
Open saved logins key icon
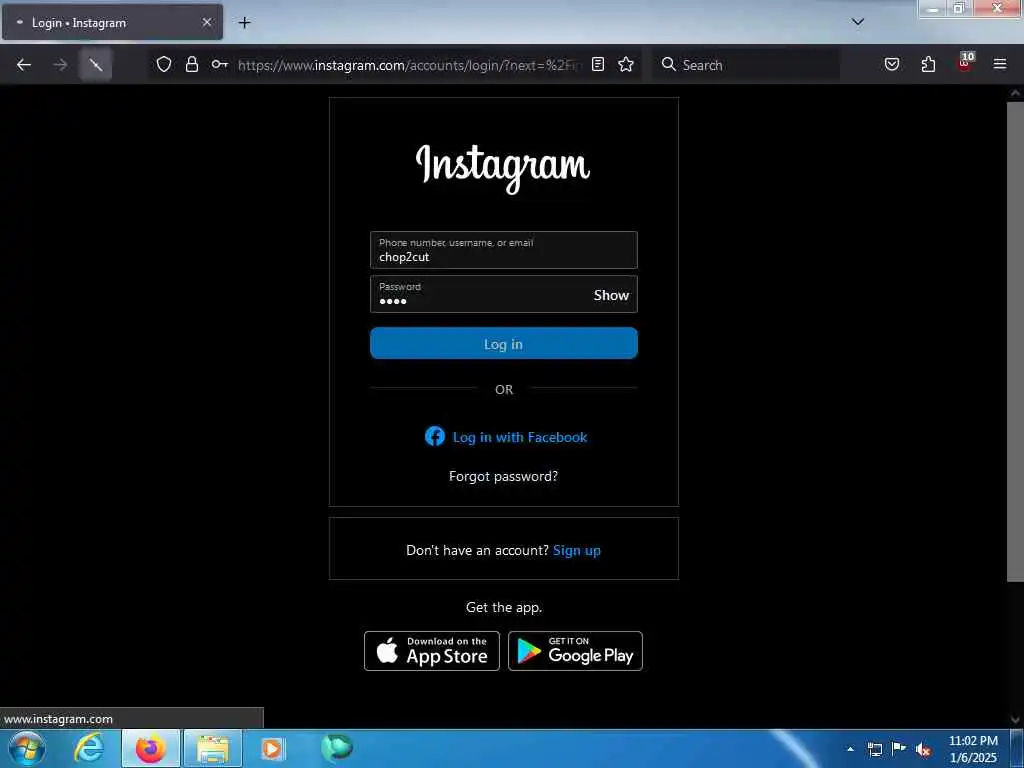219,64
